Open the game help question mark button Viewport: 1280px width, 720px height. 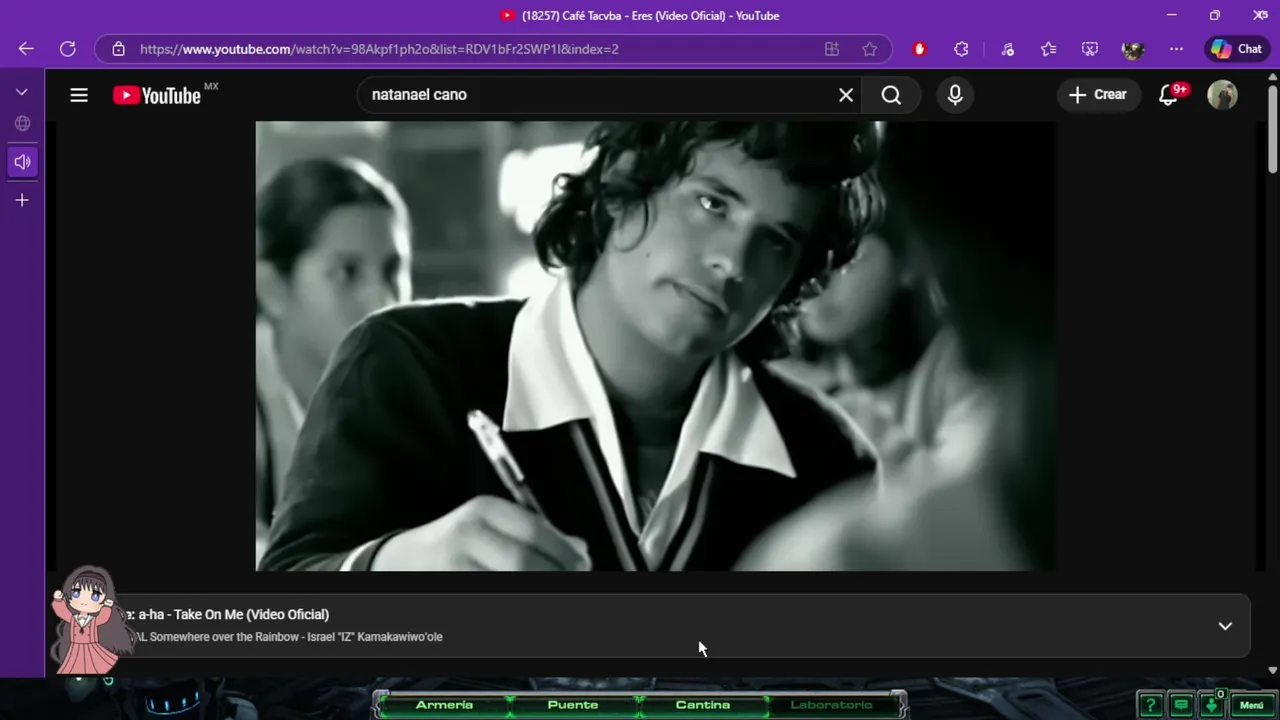1150,705
